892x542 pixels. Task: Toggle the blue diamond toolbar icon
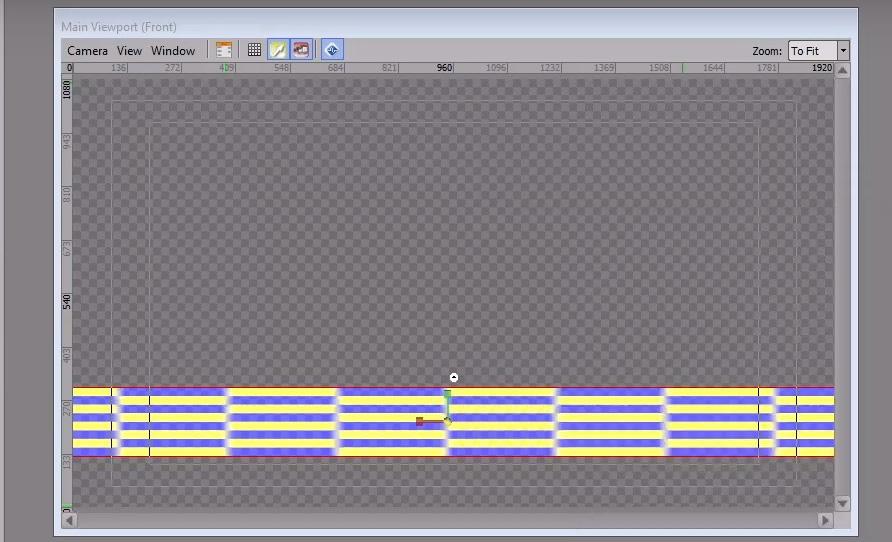pos(332,50)
